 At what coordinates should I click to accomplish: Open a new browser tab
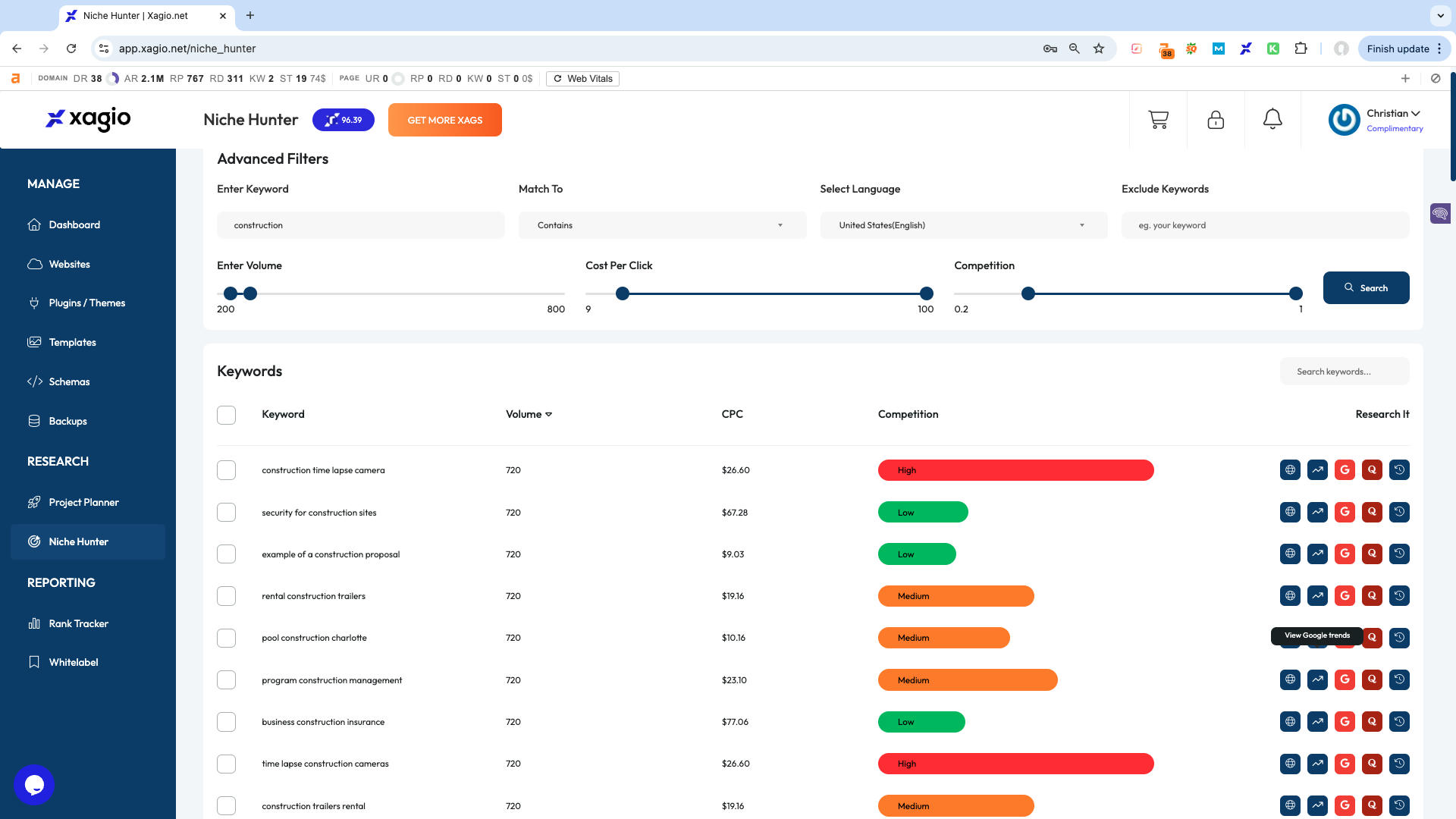click(250, 15)
